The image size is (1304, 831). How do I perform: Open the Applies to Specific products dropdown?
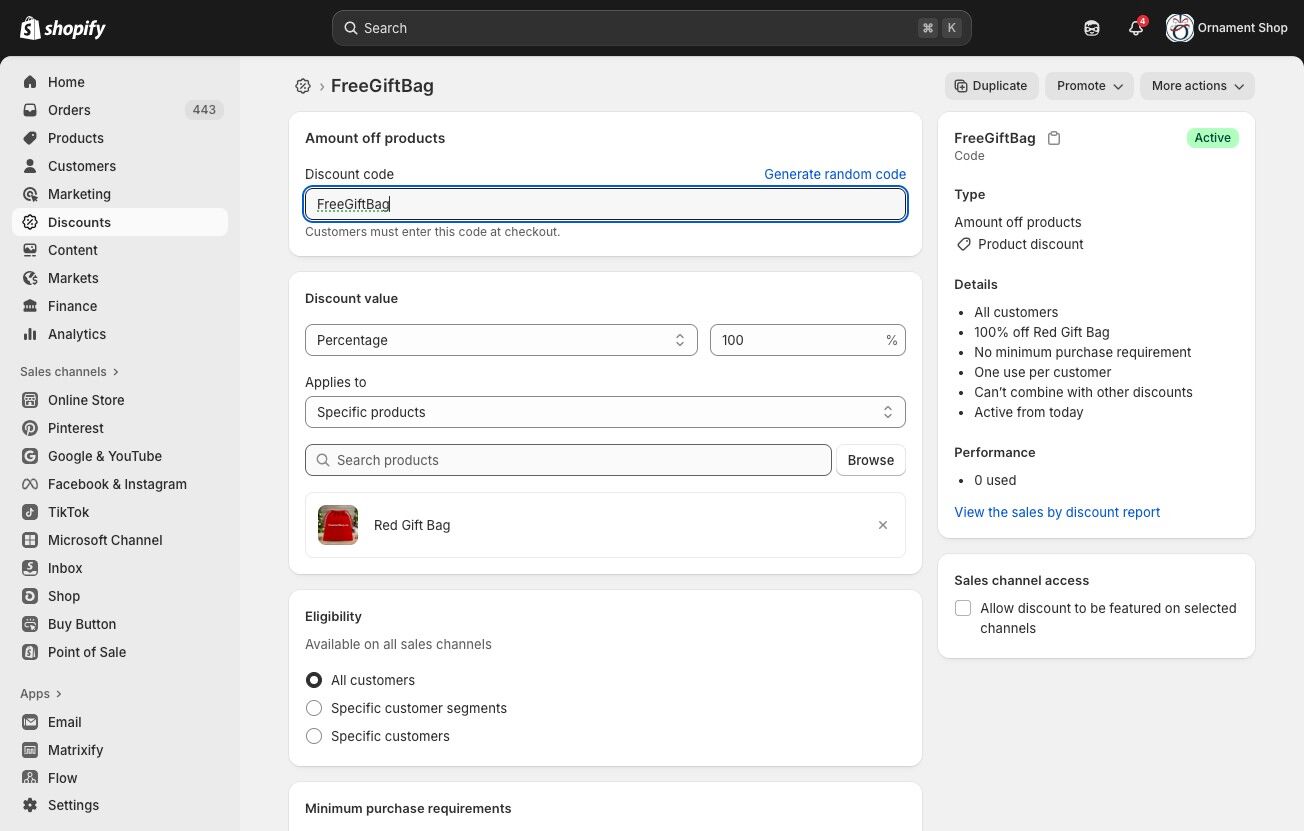click(x=605, y=412)
